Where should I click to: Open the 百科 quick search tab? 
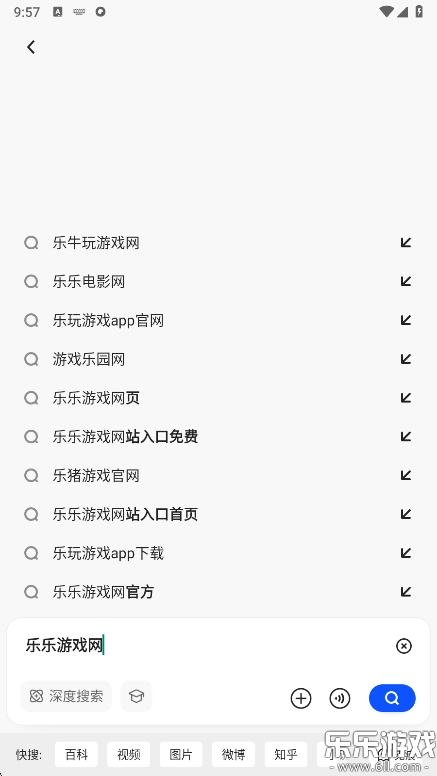click(76, 755)
